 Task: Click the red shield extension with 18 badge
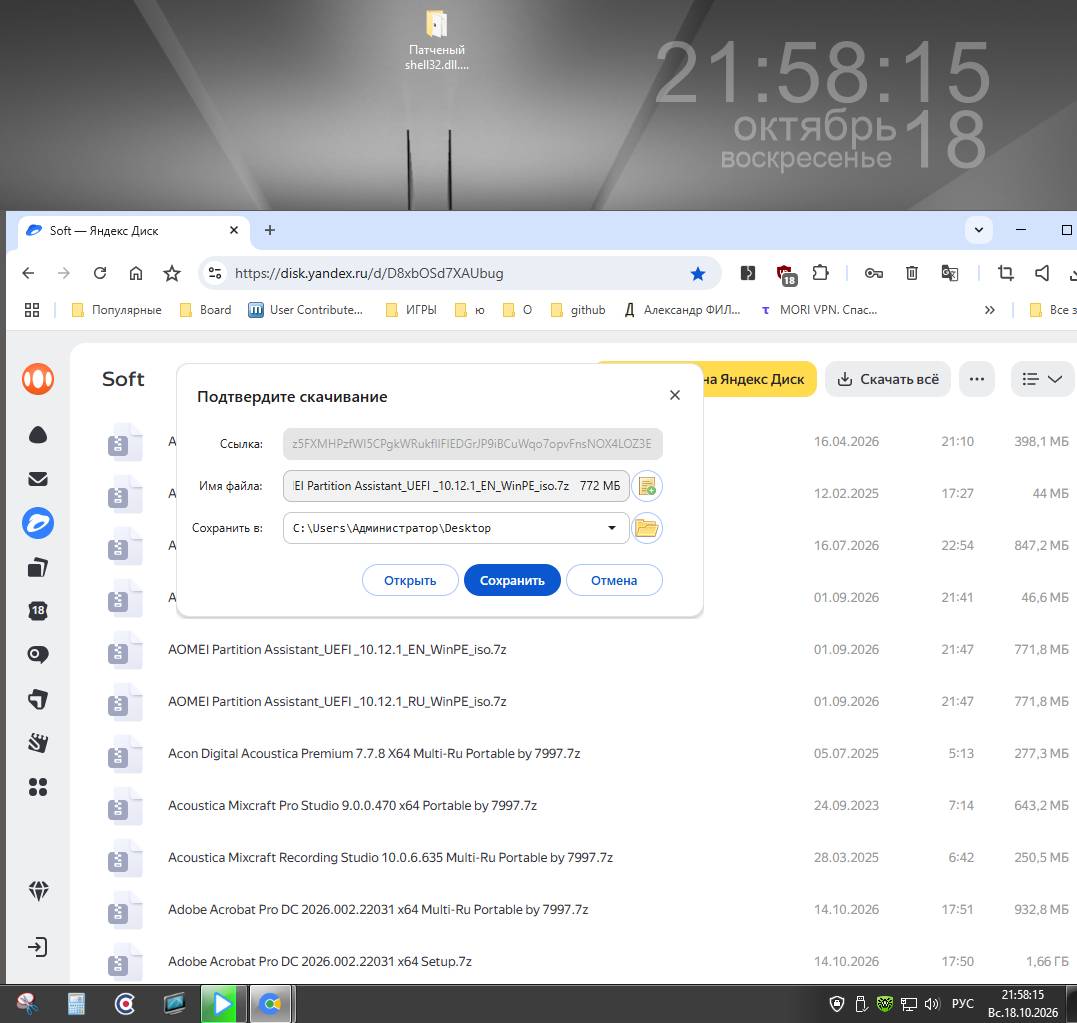point(786,274)
